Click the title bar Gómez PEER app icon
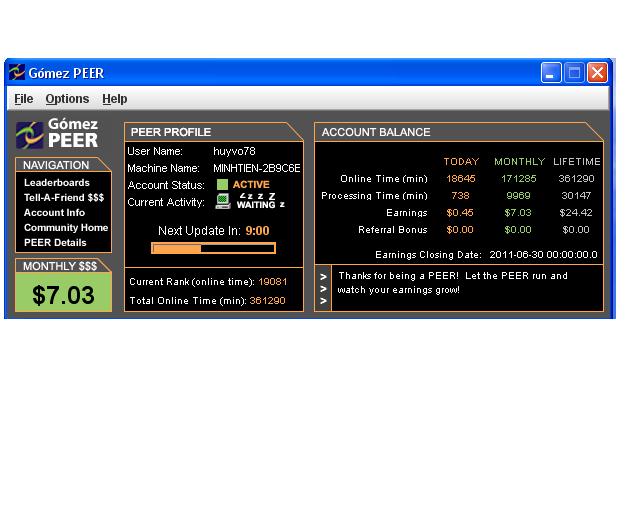640x512 pixels. click(x=17, y=73)
